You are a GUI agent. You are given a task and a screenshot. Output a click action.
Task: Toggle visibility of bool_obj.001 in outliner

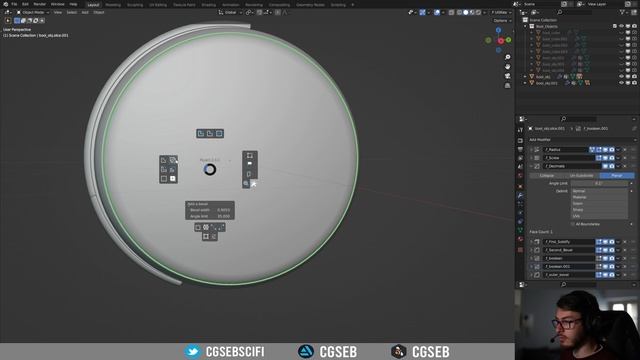[x=621, y=83]
